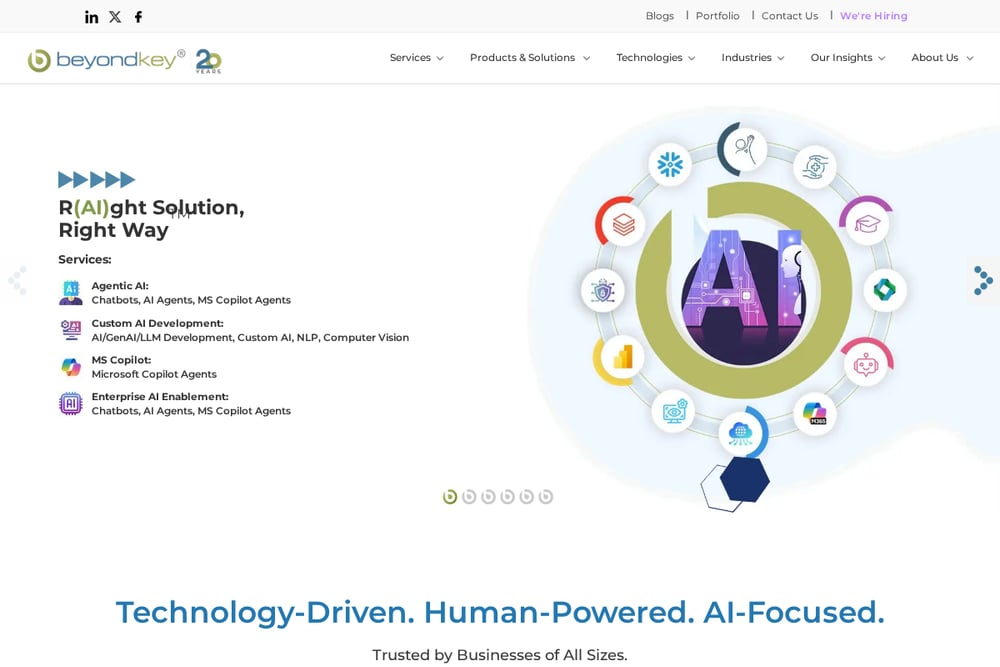Click the Trusted by Businesses of All Sizes text
This screenshot has width=1000, height=667.
500,655
